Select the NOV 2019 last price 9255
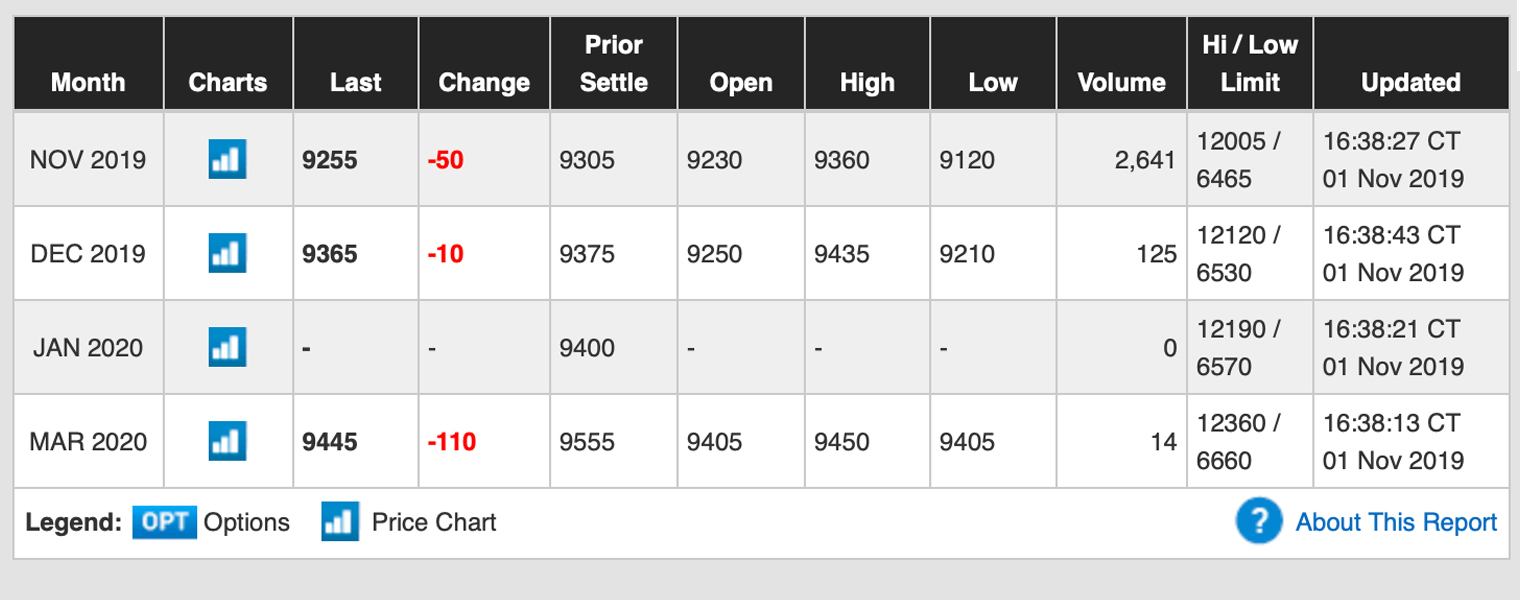Screen dimensions: 1520x600 [330, 160]
